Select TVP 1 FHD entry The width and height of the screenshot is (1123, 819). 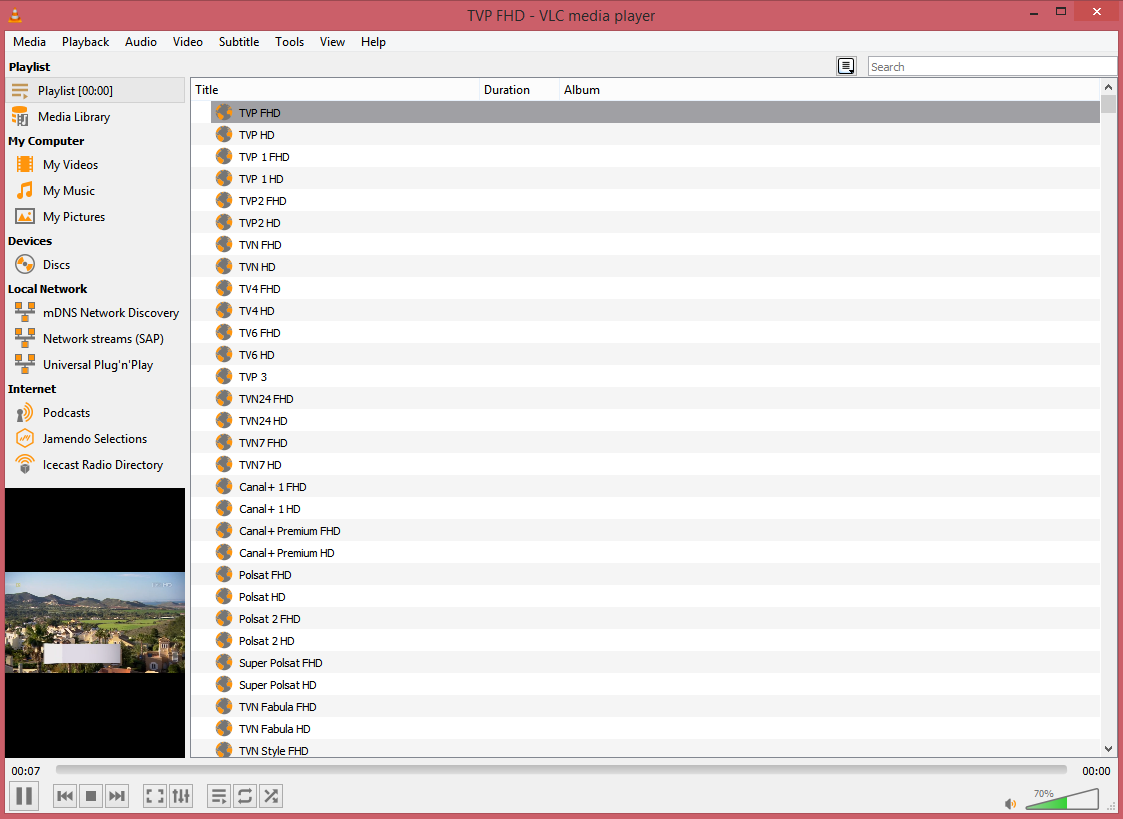(x=655, y=157)
